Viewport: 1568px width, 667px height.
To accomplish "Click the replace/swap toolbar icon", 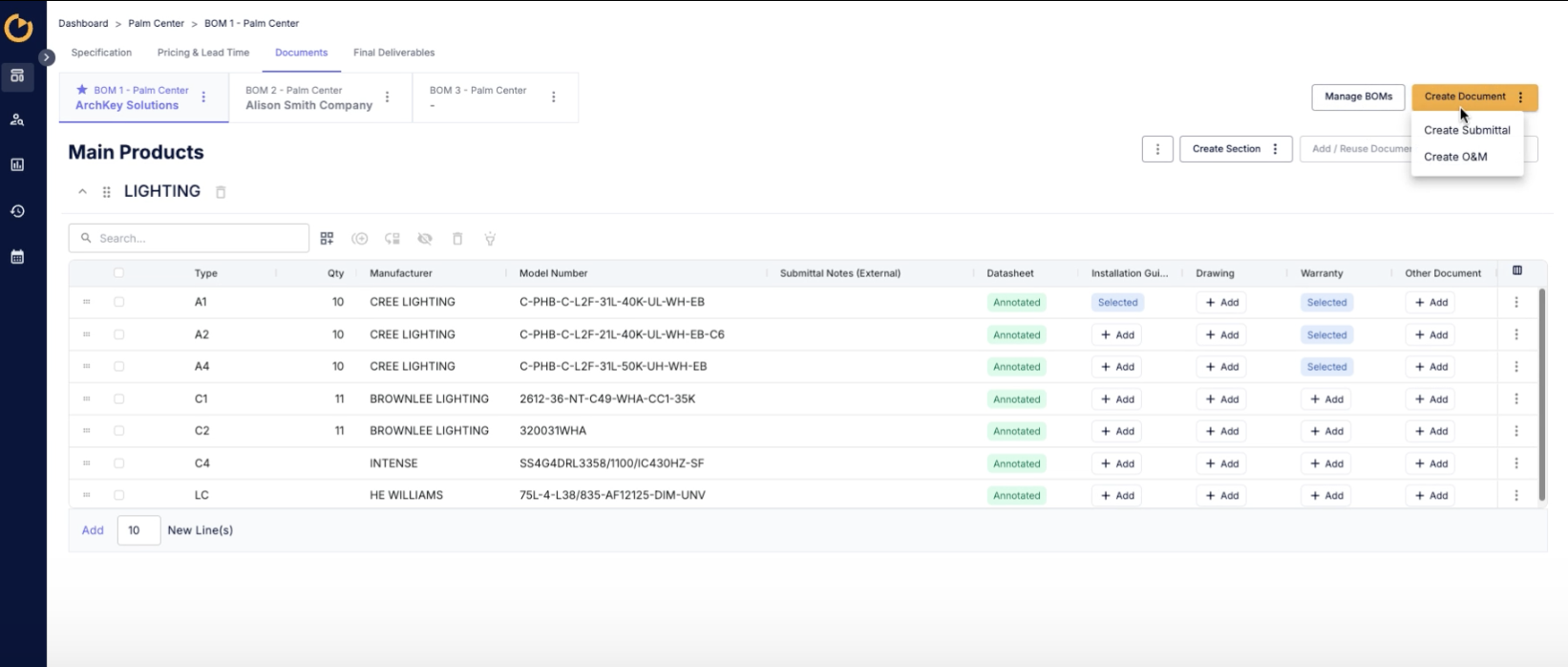I will coord(392,239).
